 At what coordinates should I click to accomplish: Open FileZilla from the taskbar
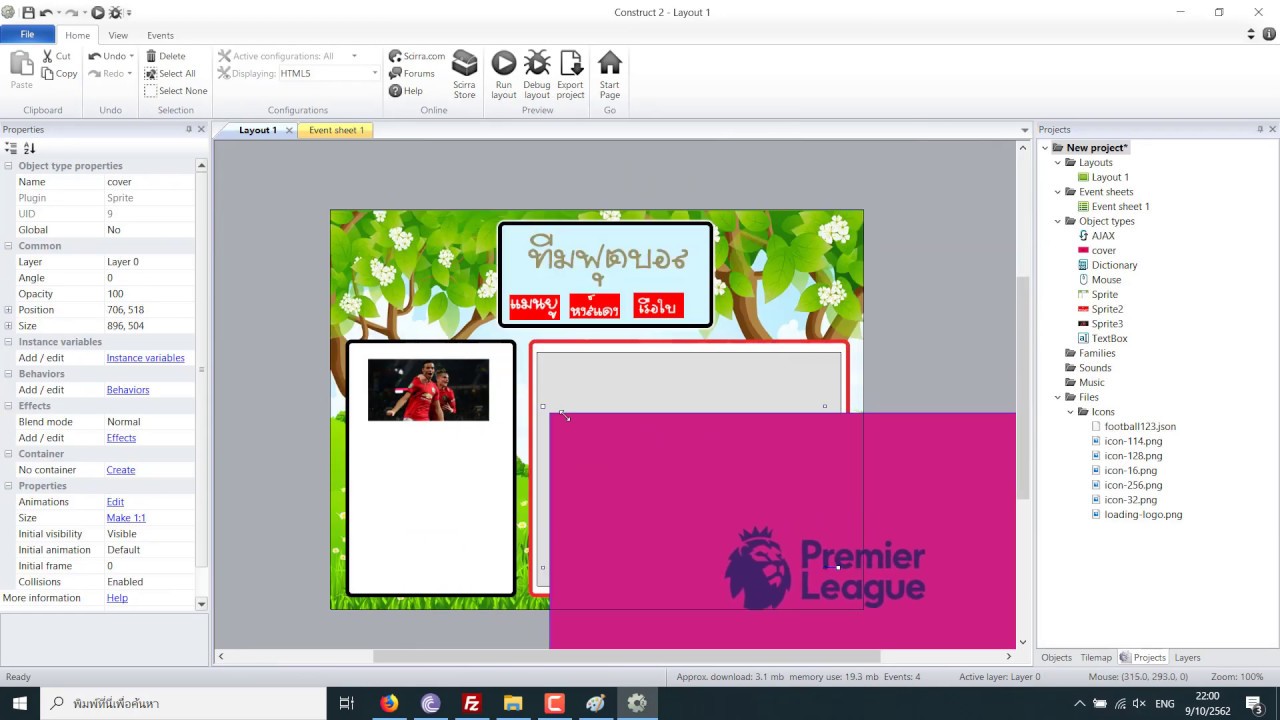pos(471,703)
